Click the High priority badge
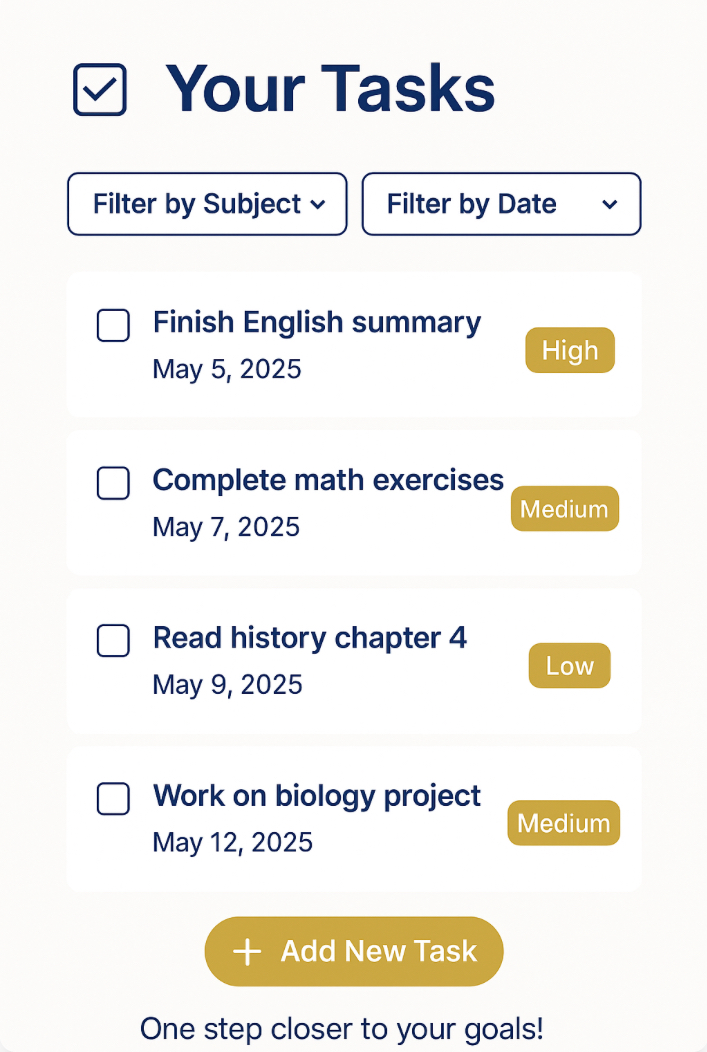The image size is (707, 1052). click(x=570, y=351)
